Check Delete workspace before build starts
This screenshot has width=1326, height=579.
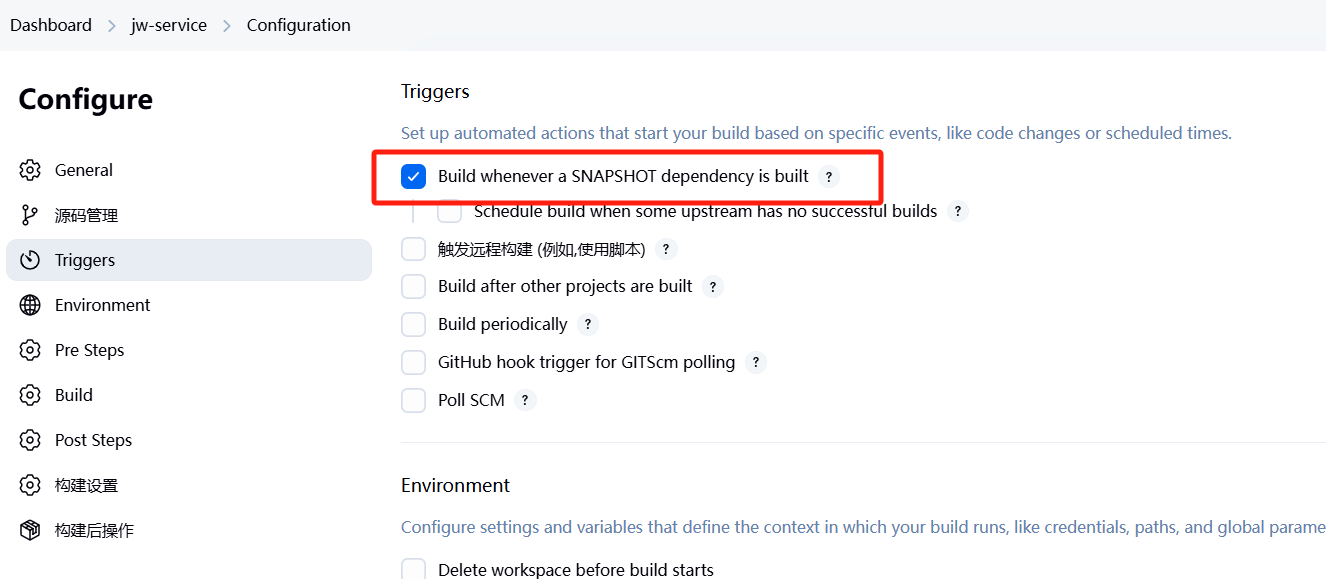point(414,570)
